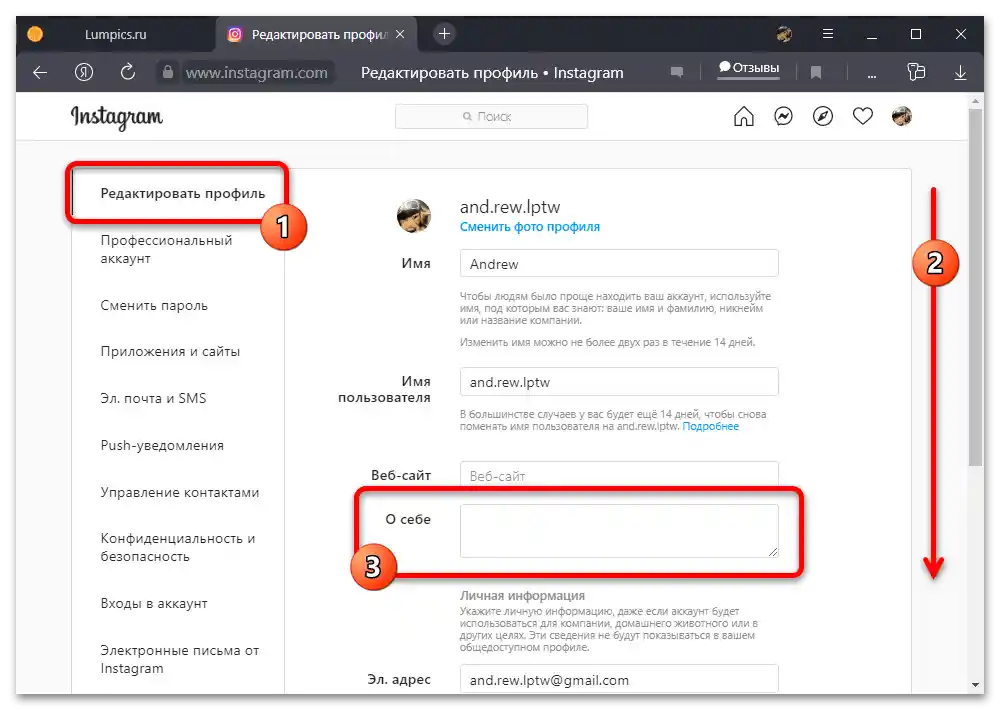Click the Instagram logo
Image resolution: width=1000 pixels, height=710 pixels.
click(117, 117)
